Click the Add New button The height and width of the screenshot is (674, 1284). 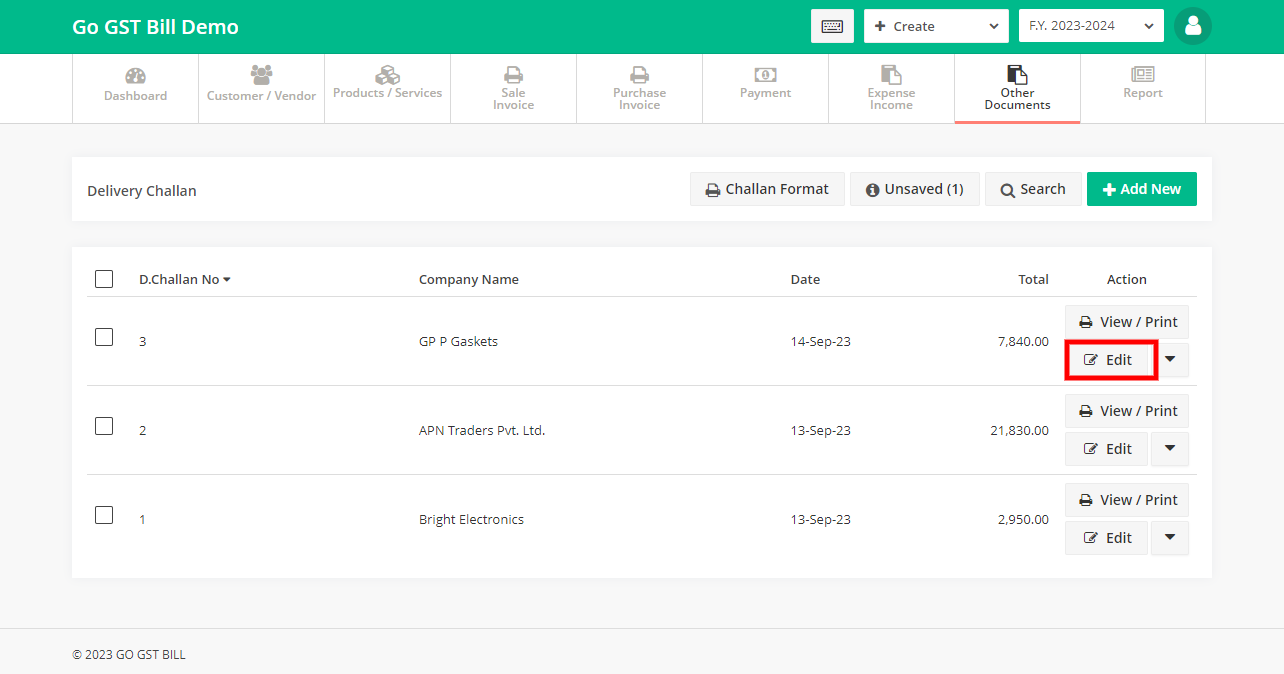1141,188
